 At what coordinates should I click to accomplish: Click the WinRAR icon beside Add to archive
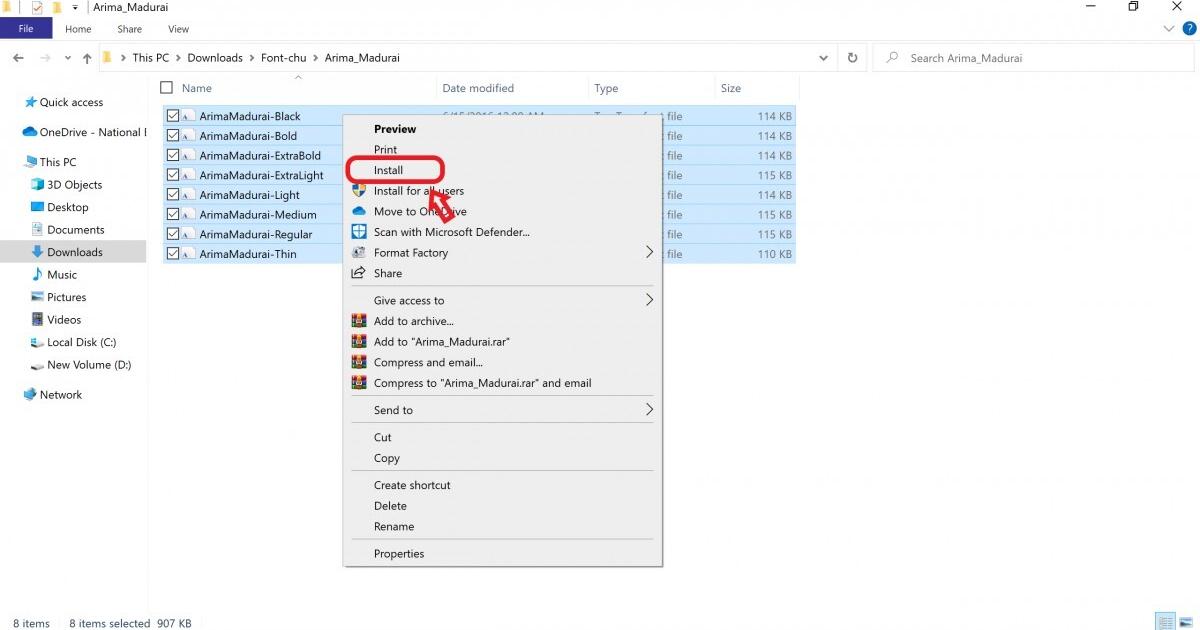coord(359,321)
